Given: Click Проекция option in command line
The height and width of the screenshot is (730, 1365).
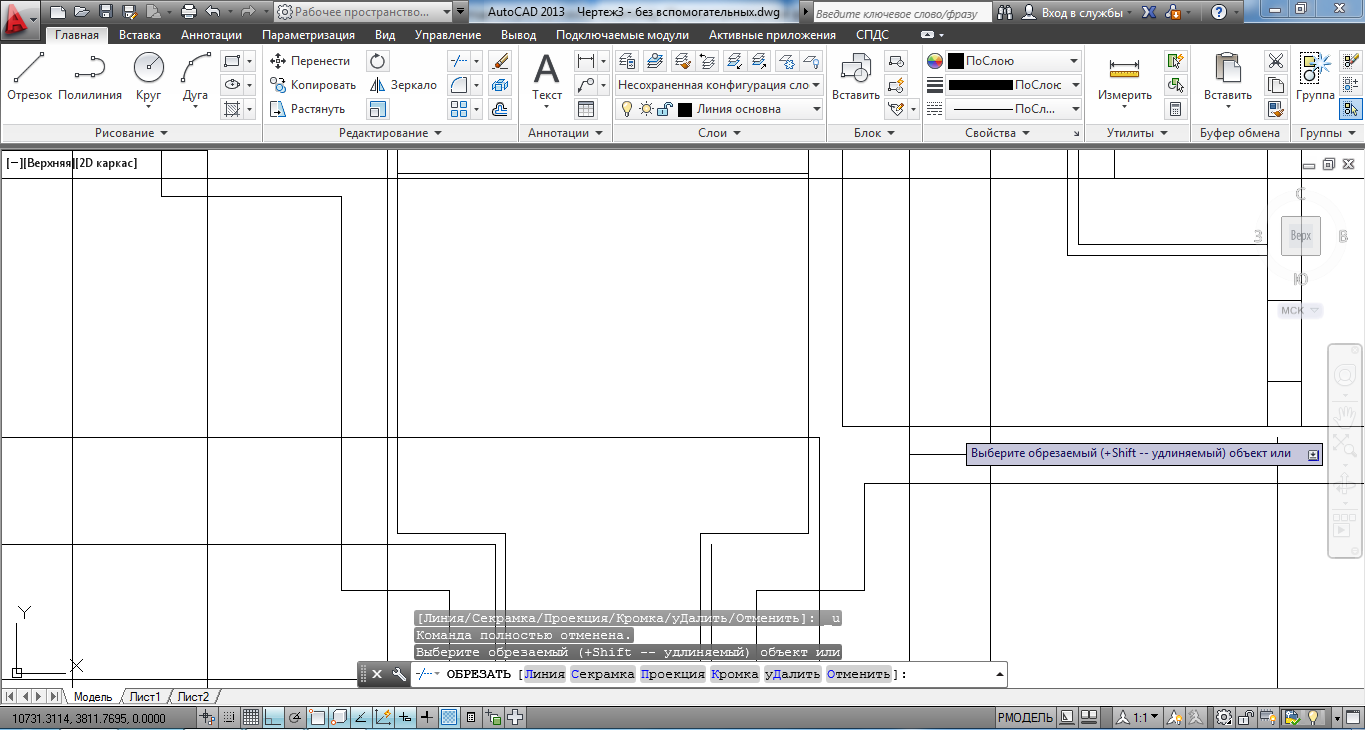Looking at the screenshot, I should [x=672, y=674].
